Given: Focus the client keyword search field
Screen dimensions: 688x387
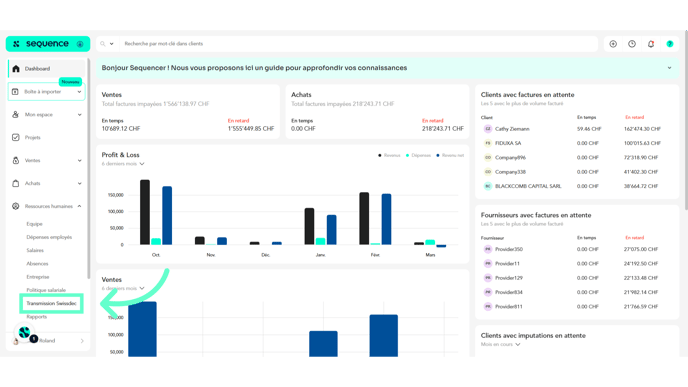Looking at the screenshot, I should pos(358,44).
